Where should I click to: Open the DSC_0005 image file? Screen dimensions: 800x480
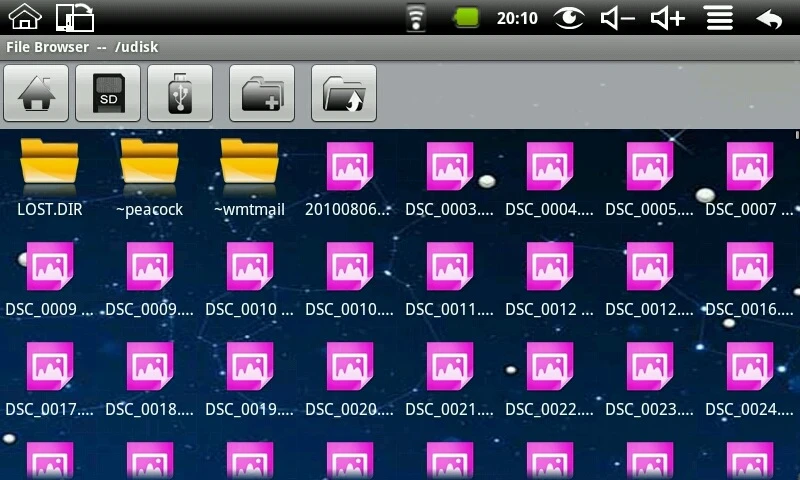pyautogui.click(x=649, y=180)
